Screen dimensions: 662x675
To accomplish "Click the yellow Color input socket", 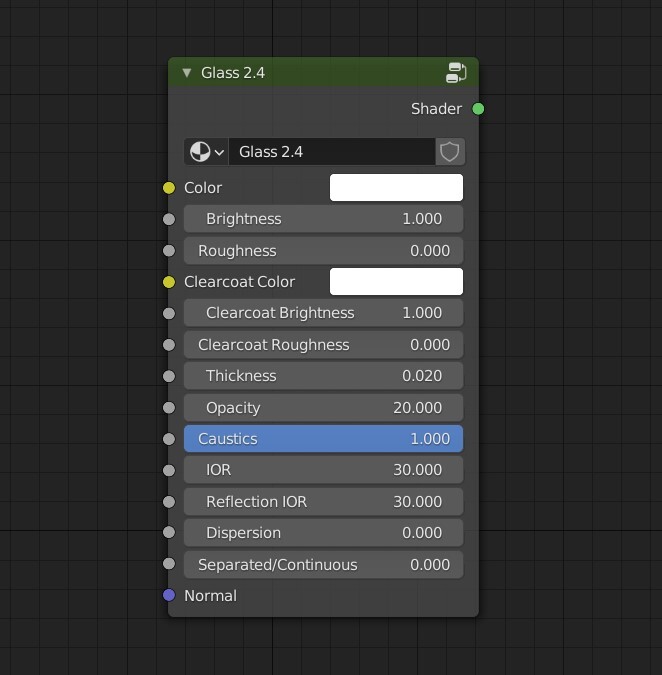I will (169, 188).
